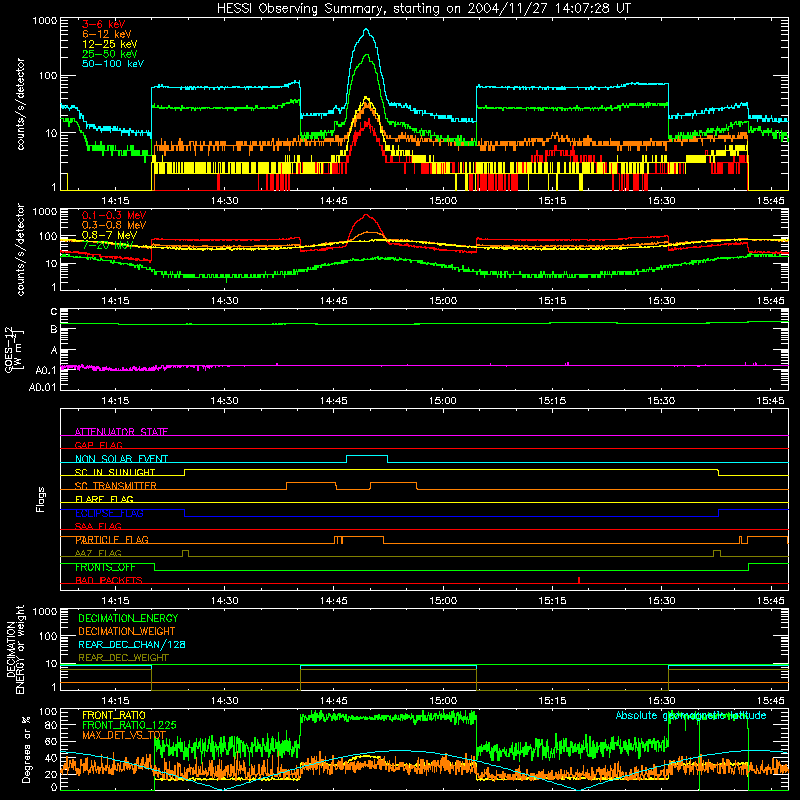The width and height of the screenshot is (800, 800).
Task: Click the counts/s/detector title of MeV panel
Action: click(x=20, y=249)
